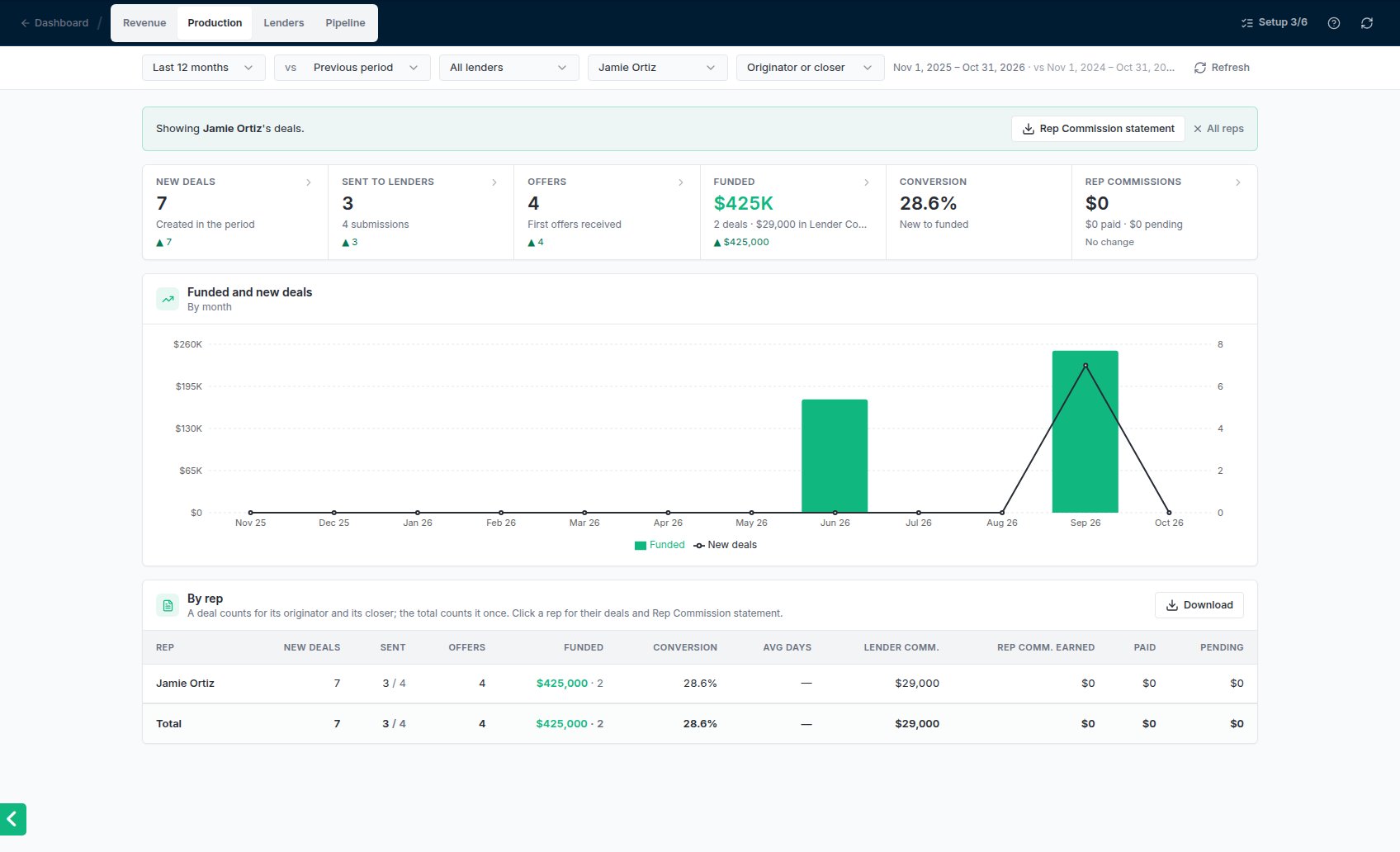This screenshot has width=1400, height=852.
Task: Click the Sep 26 funded bar
Action: 1085,432
